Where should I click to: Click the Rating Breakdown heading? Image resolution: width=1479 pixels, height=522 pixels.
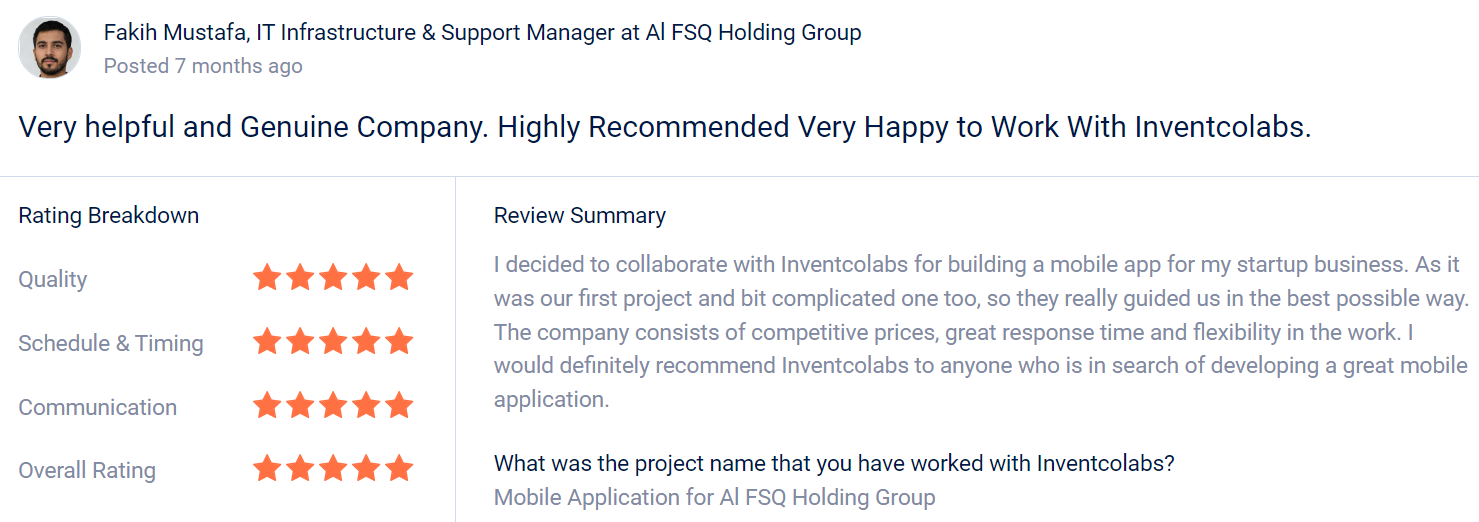click(109, 216)
